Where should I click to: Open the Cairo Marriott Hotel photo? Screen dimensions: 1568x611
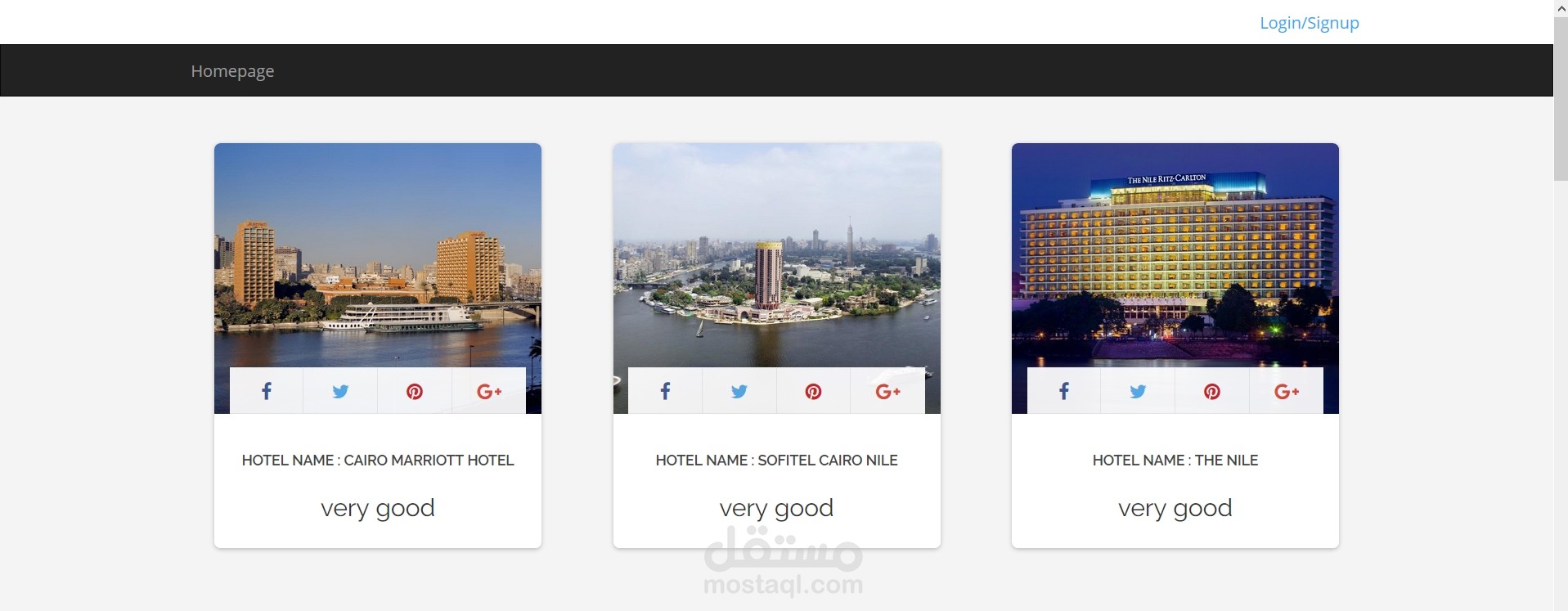click(x=378, y=255)
